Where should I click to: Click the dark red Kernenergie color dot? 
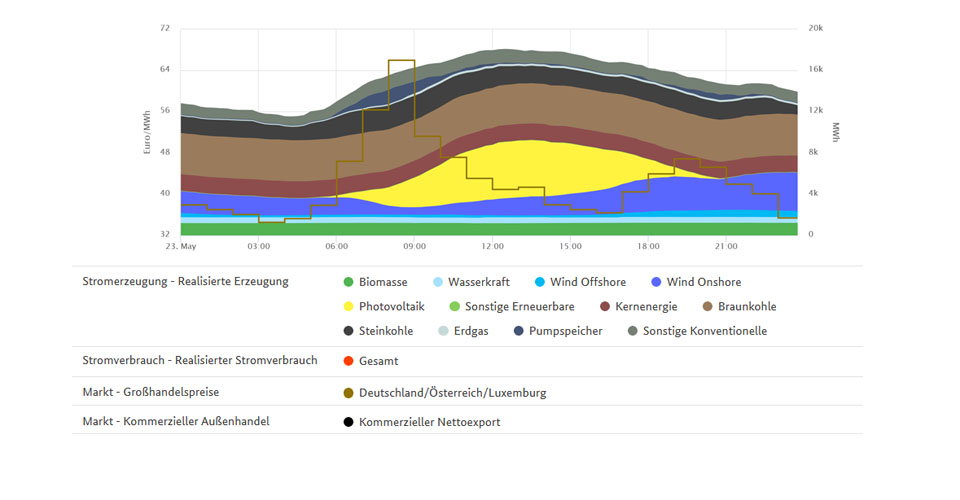pyautogui.click(x=605, y=307)
